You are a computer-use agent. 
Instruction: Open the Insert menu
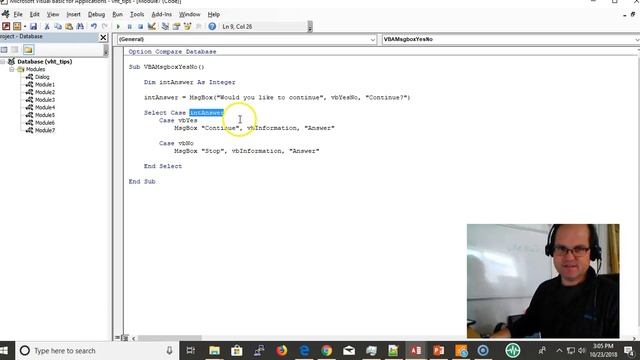[x=73, y=14]
